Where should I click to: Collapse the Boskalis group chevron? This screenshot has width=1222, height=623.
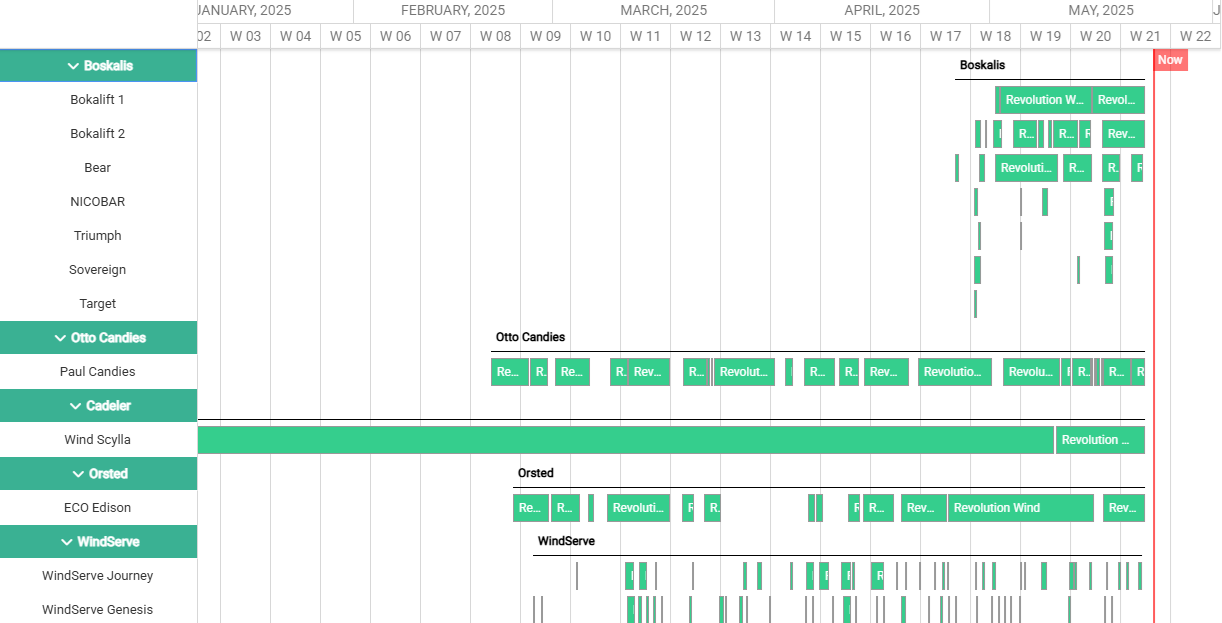73,66
